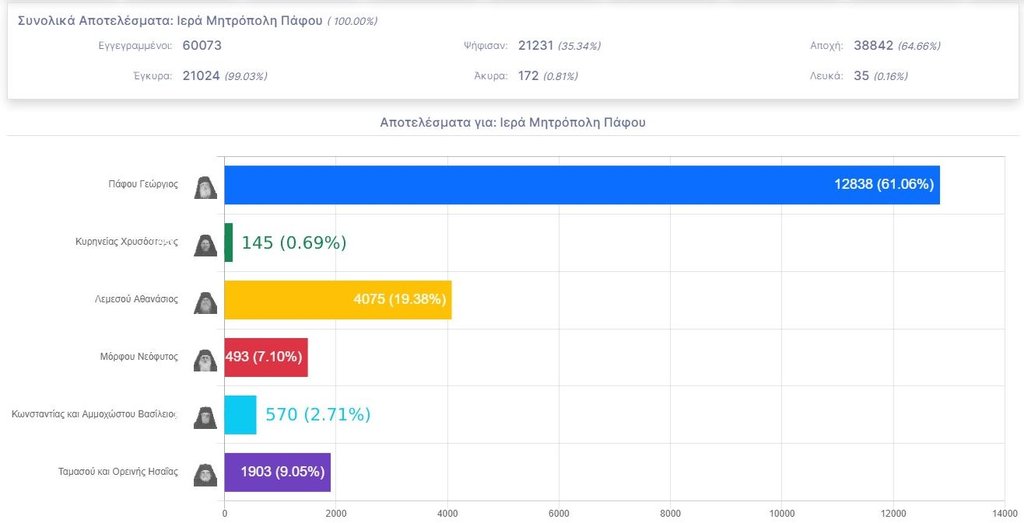Click the chart title Αποτελέσματα για: Ιερά Μητρόπολη Πάφου

tap(513, 123)
